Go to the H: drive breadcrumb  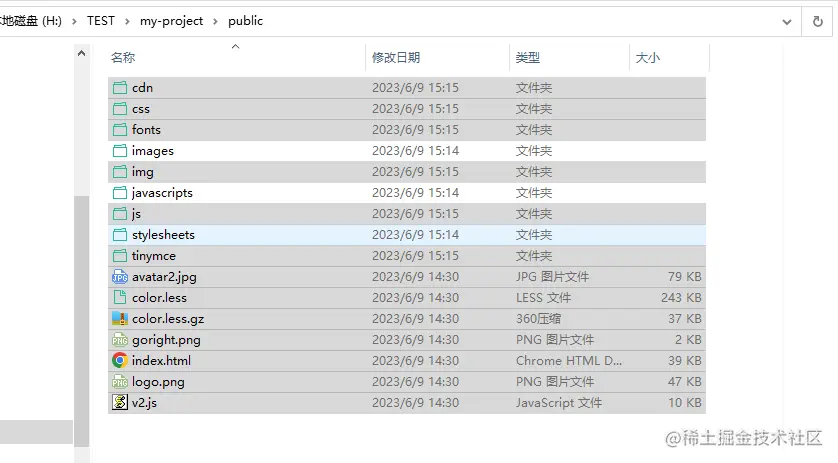(x=30, y=21)
